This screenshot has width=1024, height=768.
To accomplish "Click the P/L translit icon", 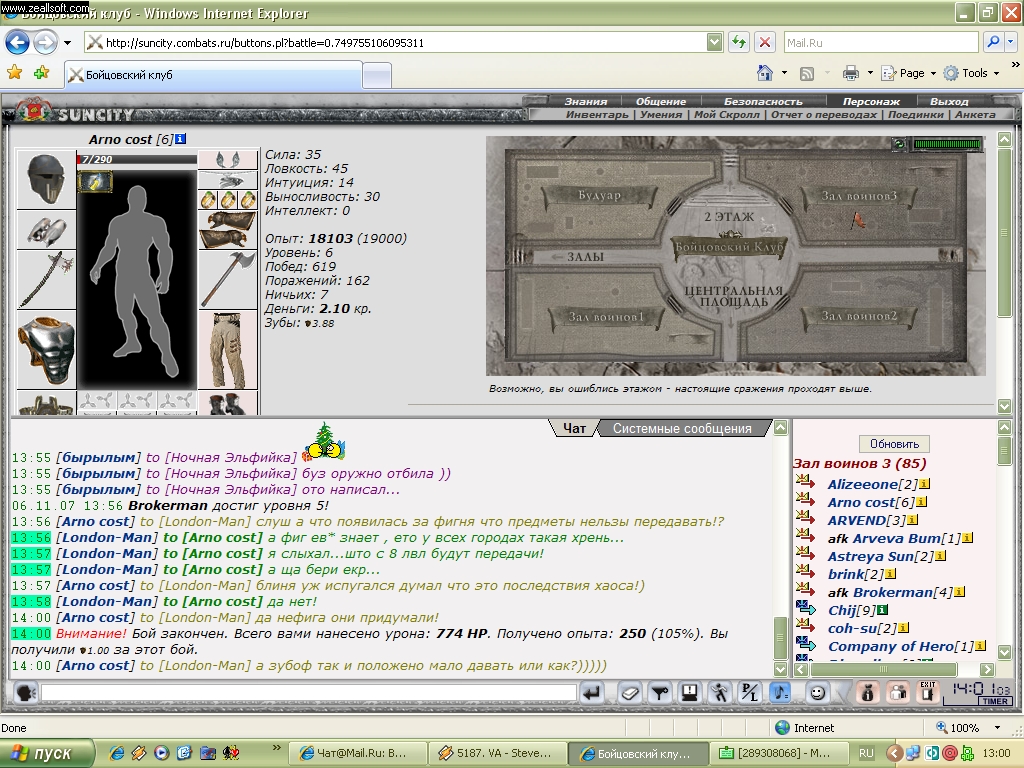I will pyautogui.click(x=750, y=693).
